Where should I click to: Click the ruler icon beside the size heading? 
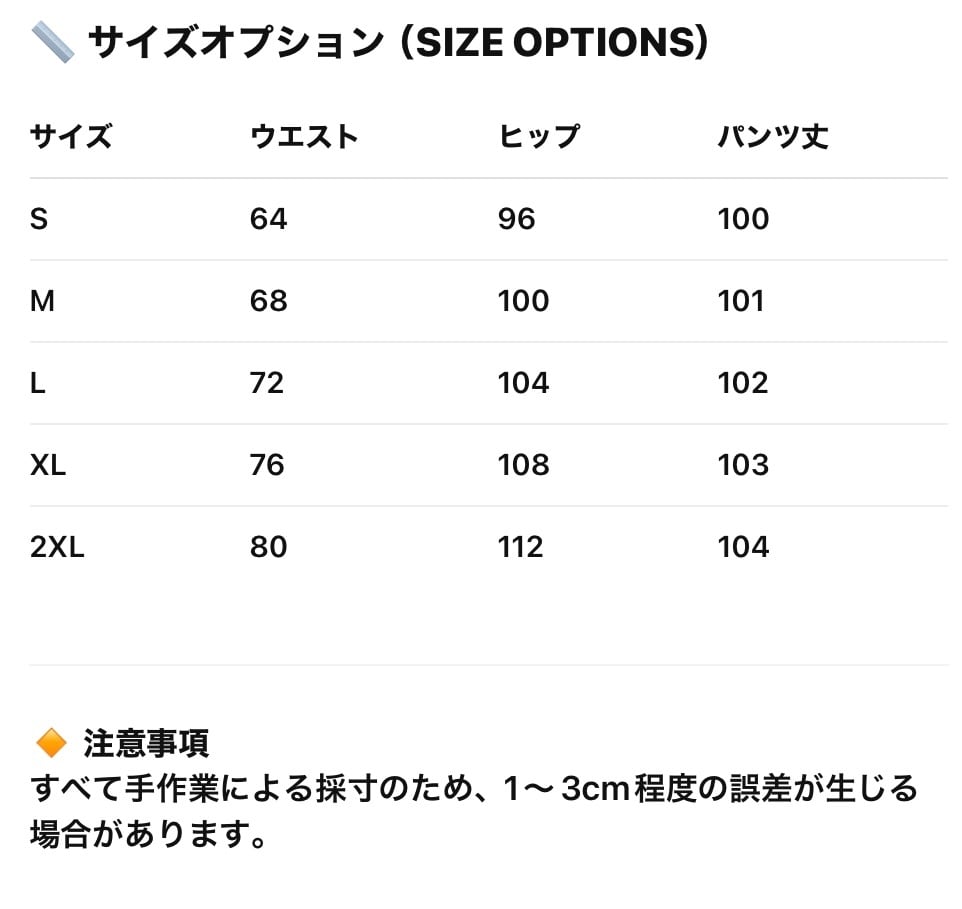click(x=52, y=43)
